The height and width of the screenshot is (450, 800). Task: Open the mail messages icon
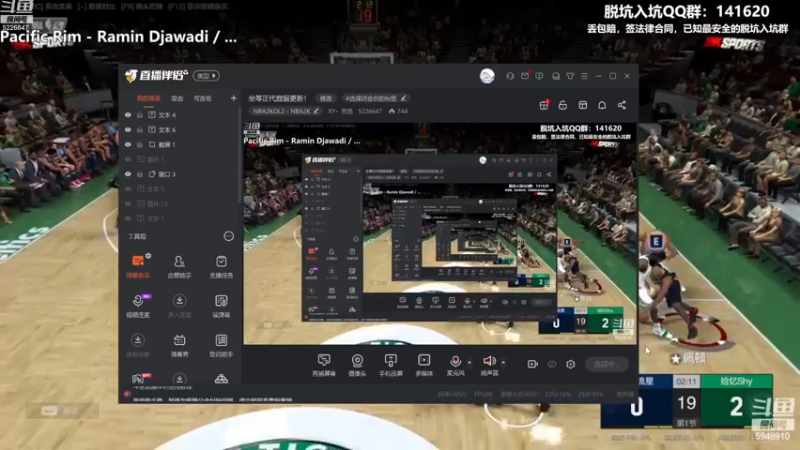[x=525, y=76]
